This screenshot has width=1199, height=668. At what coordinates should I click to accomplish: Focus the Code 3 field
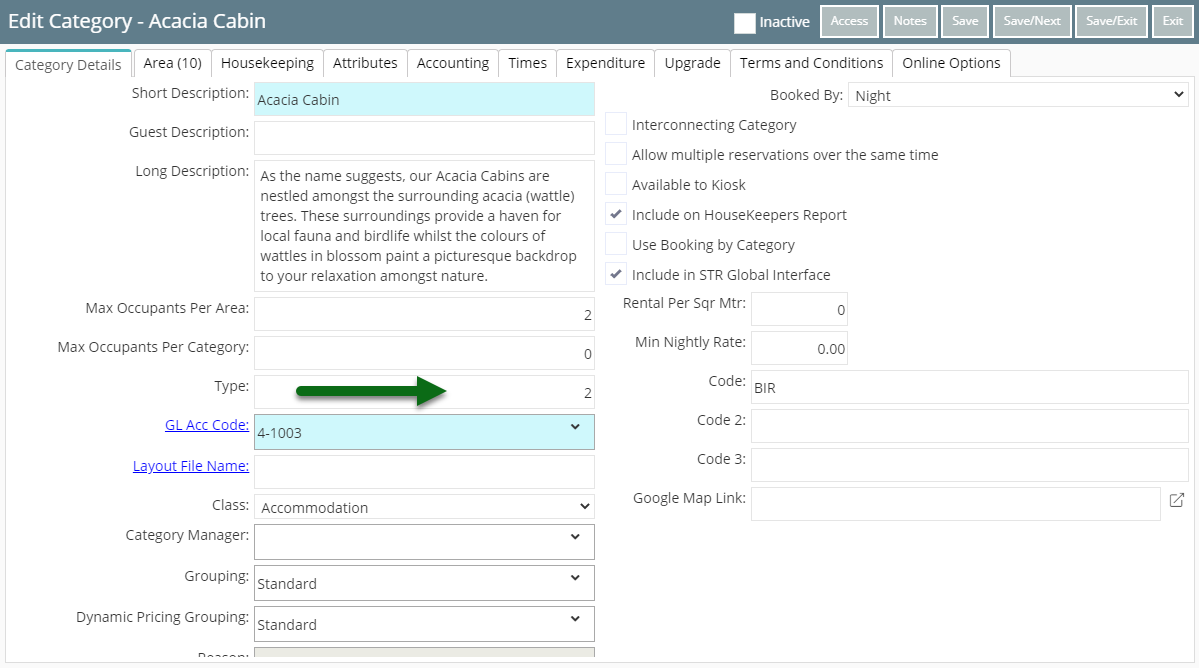pos(970,465)
